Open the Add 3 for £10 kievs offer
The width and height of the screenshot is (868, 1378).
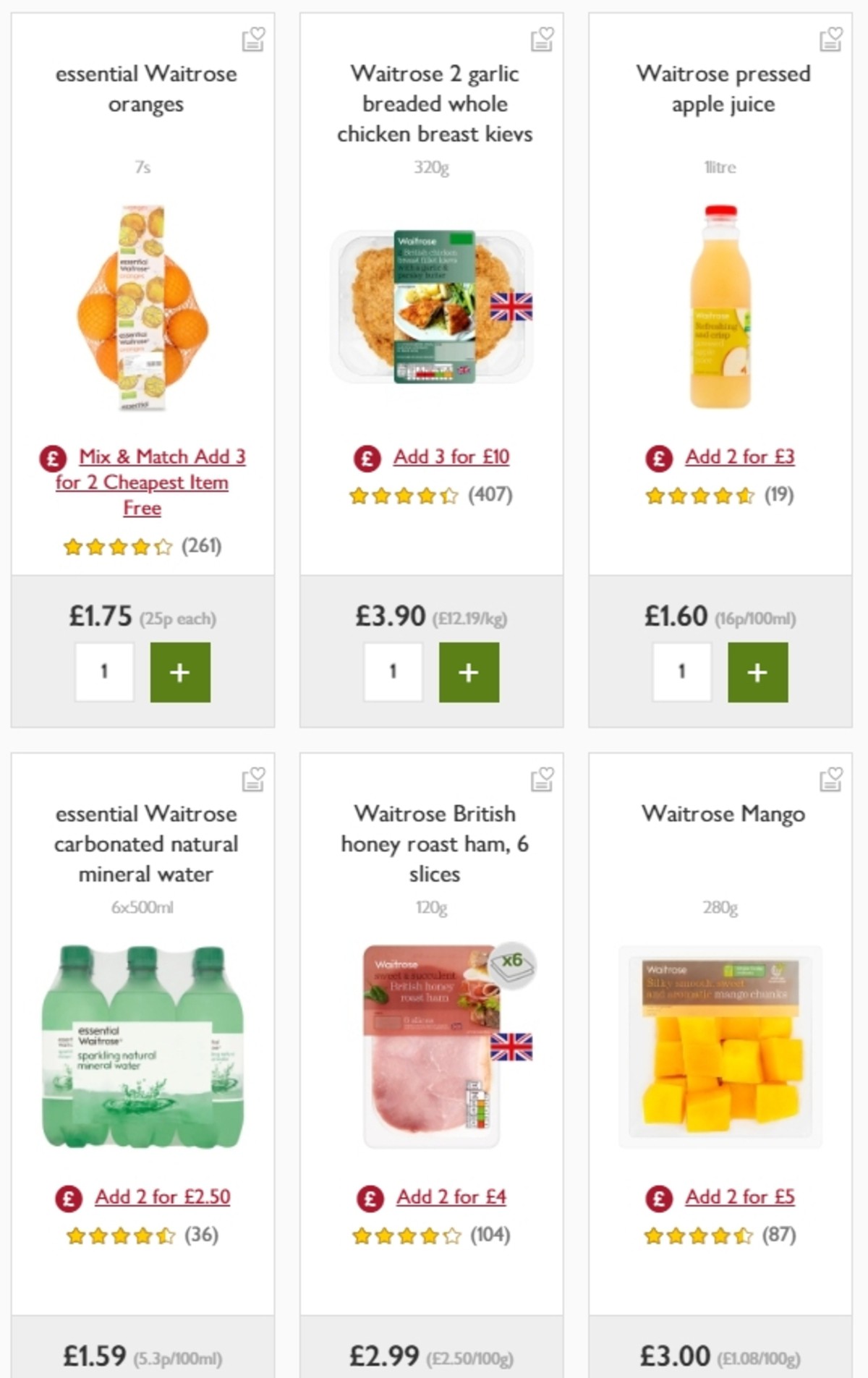(450, 456)
